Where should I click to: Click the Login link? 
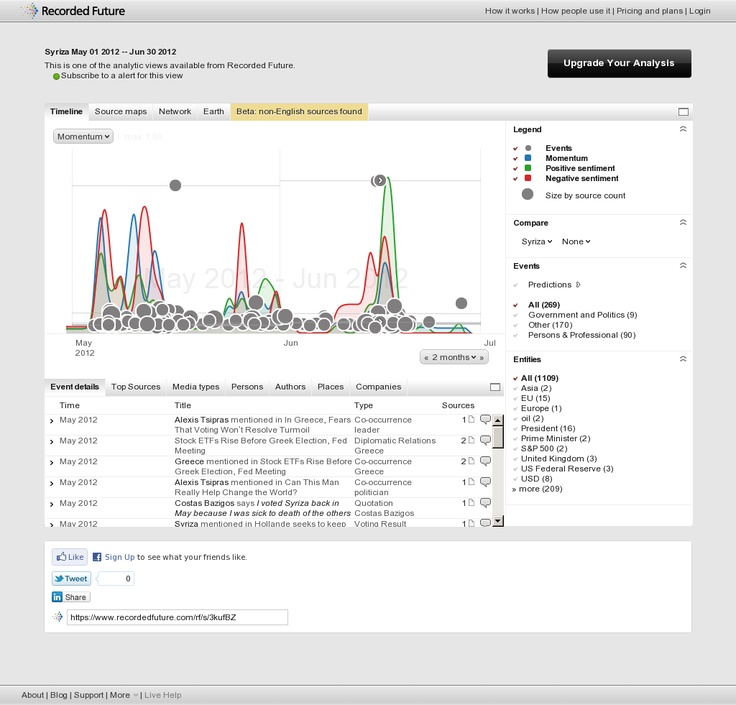(x=699, y=11)
